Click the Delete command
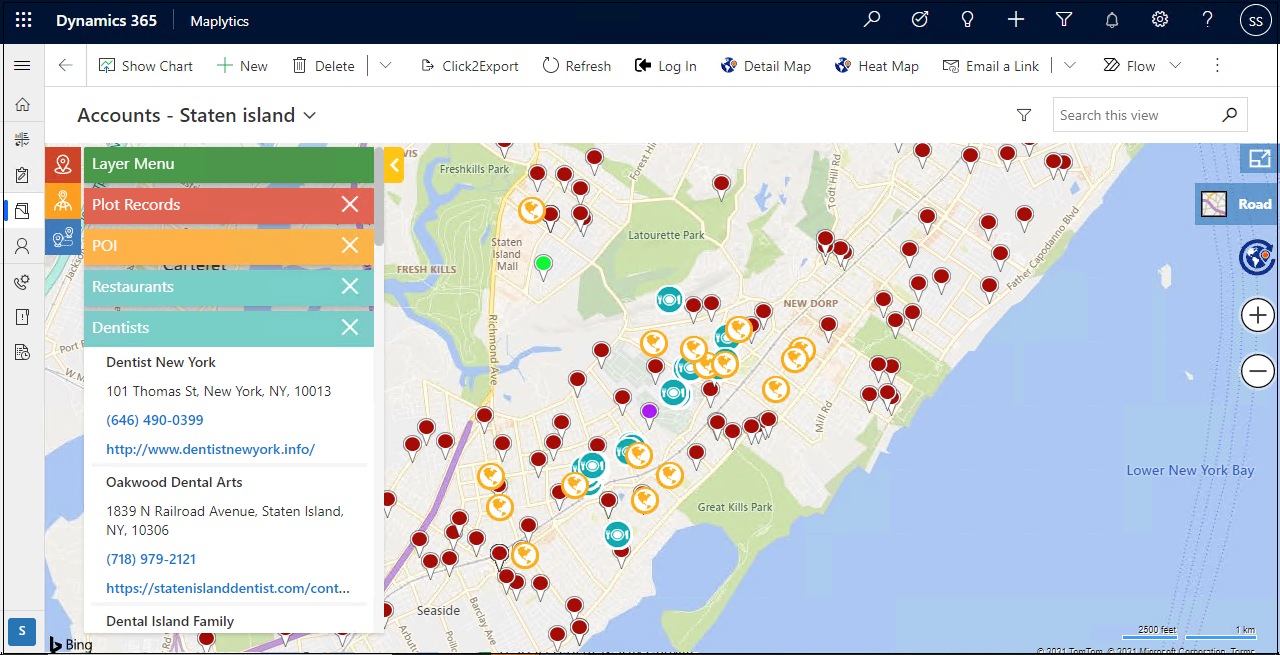This screenshot has width=1280, height=655. click(323, 66)
